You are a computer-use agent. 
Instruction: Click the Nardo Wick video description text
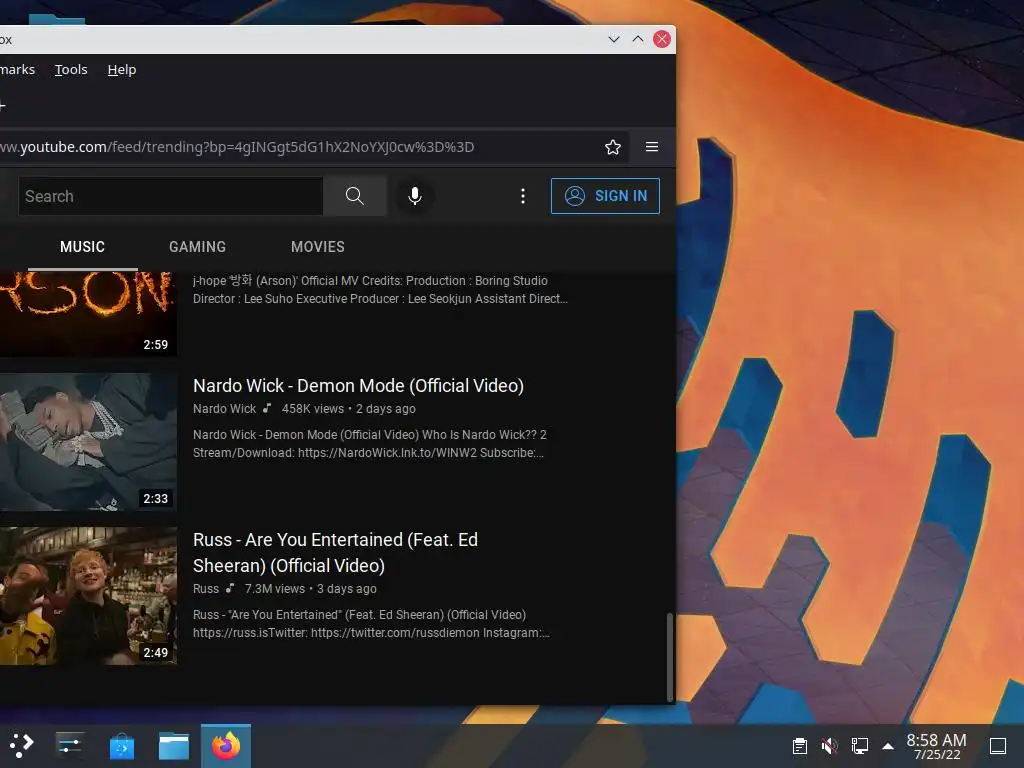(x=370, y=443)
